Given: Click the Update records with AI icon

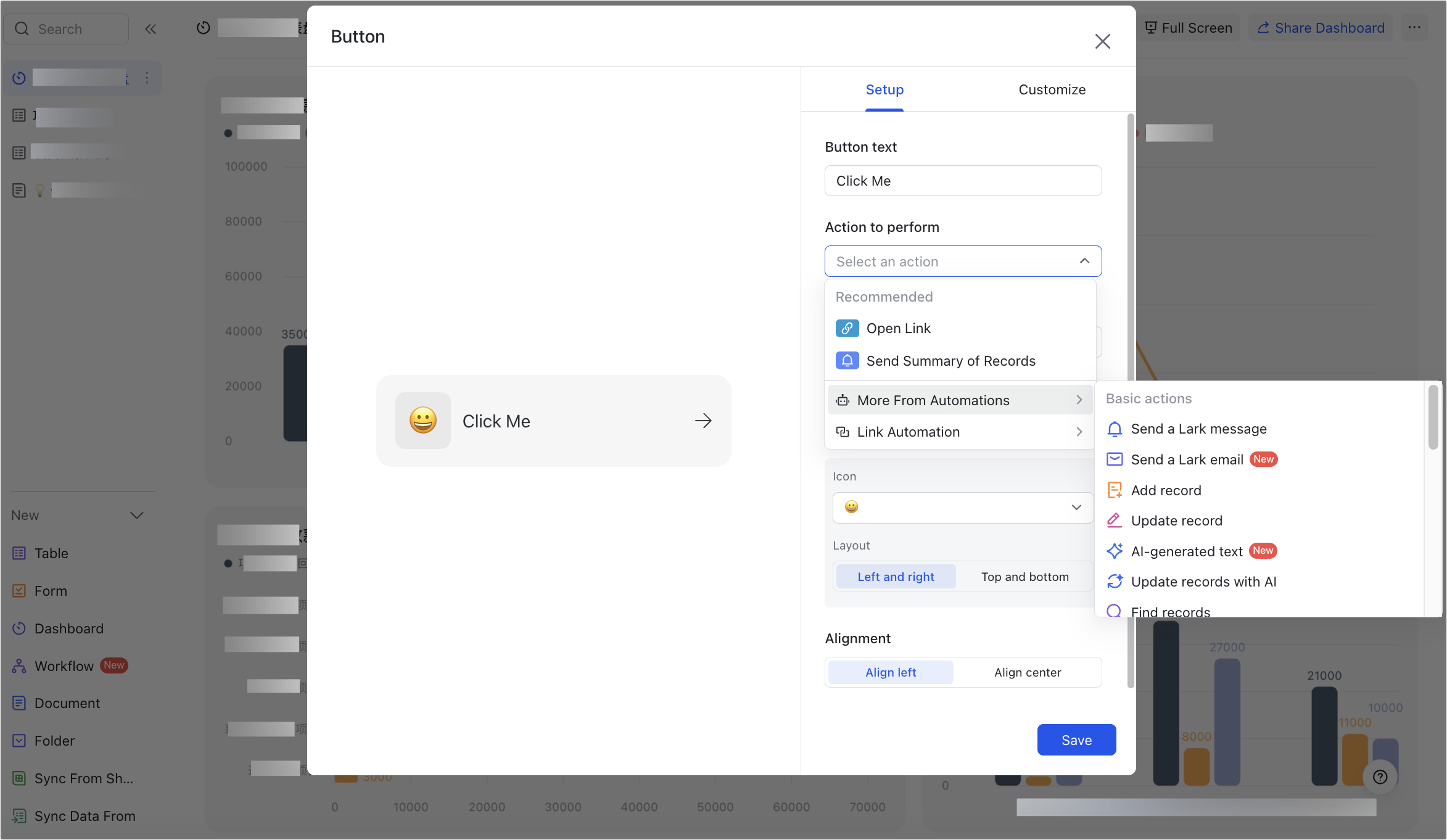Looking at the screenshot, I should click(x=1114, y=582).
